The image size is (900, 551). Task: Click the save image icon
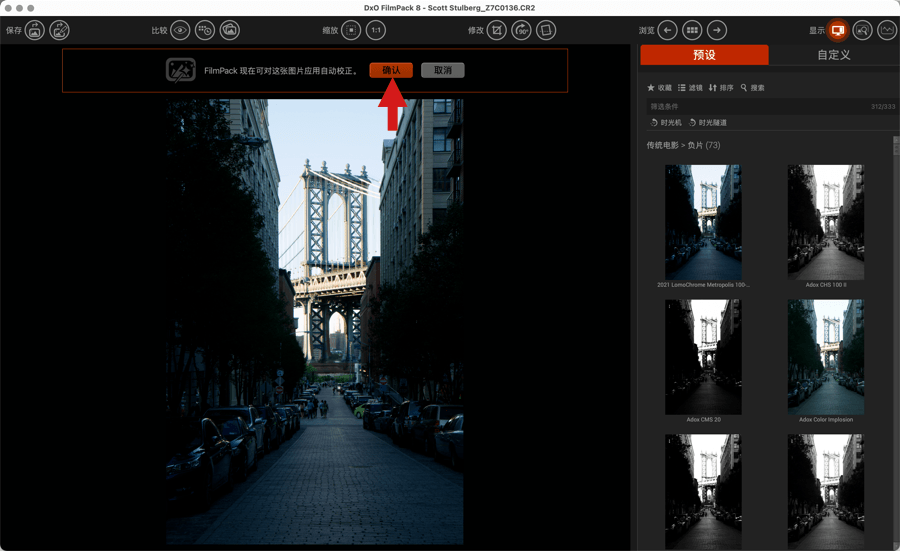[x=35, y=31]
